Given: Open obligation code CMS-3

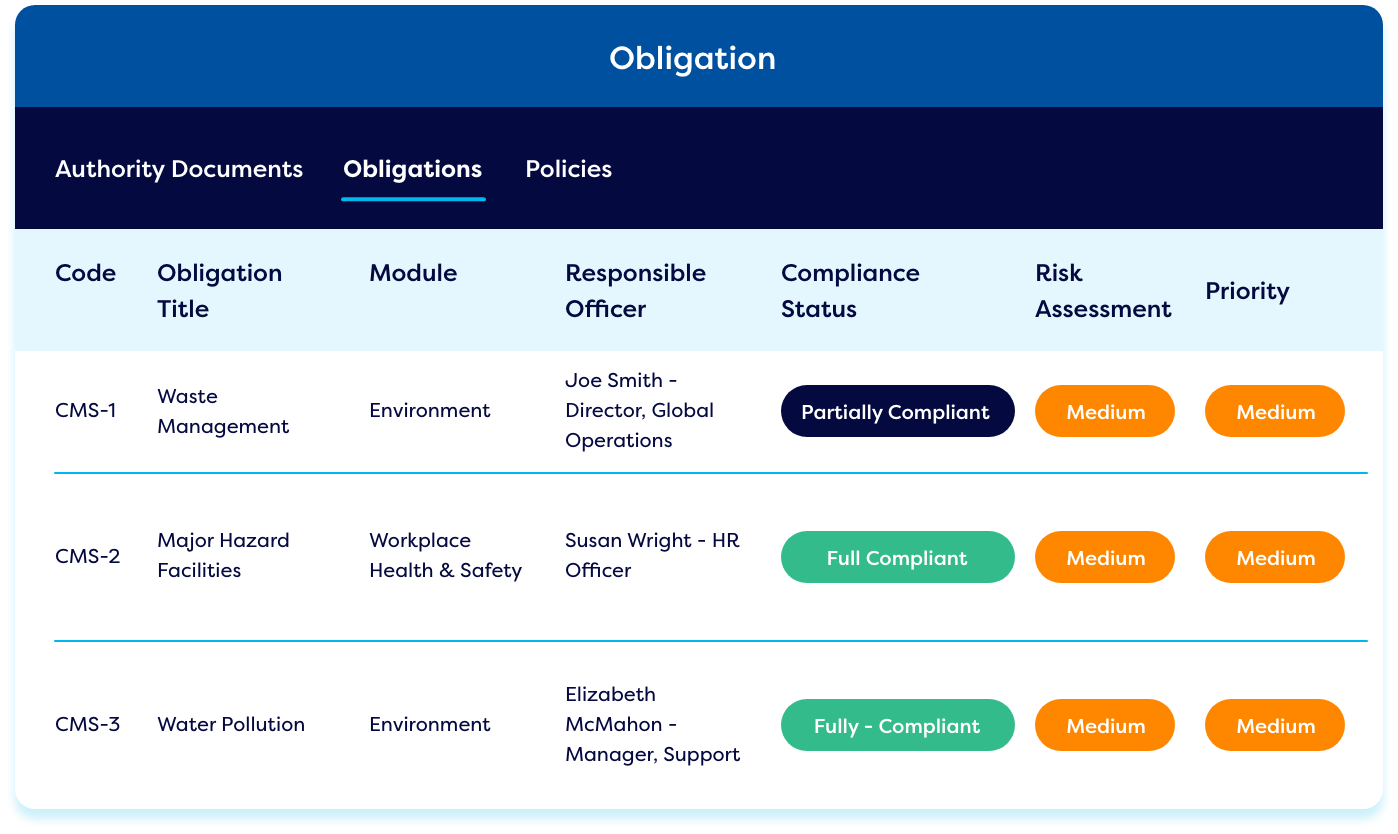Looking at the screenshot, I should pos(88,724).
